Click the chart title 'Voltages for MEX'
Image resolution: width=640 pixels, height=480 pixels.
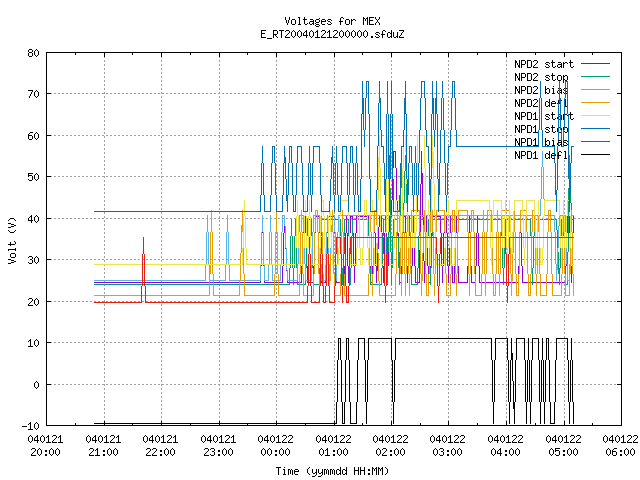point(332,21)
